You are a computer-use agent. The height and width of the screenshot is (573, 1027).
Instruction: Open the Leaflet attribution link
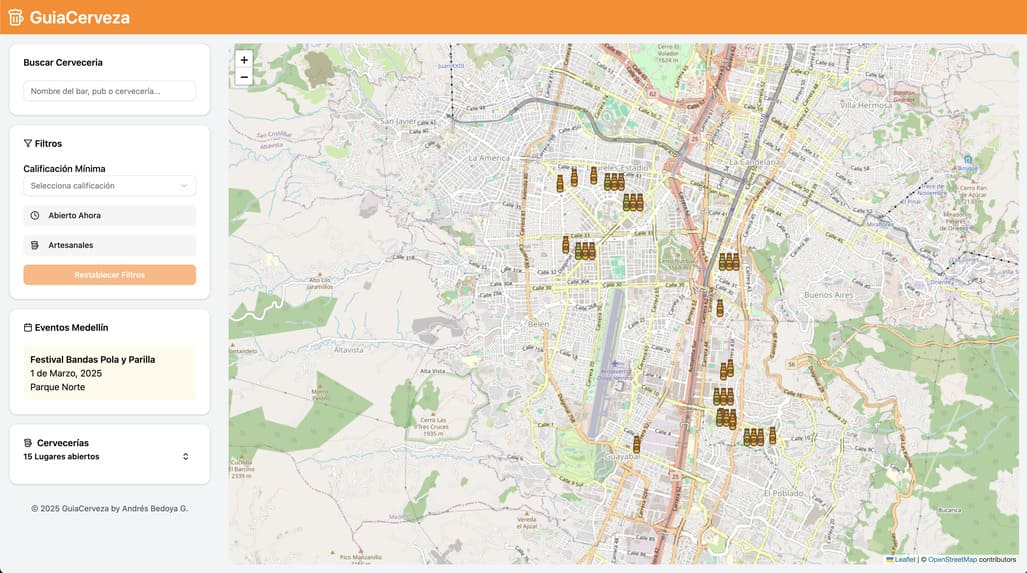pos(904,560)
